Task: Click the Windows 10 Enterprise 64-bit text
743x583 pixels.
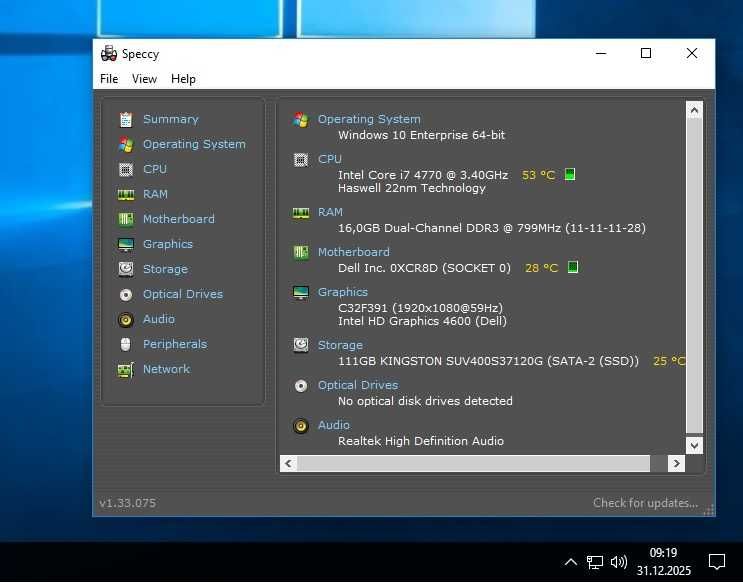Action: click(x=421, y=135)
